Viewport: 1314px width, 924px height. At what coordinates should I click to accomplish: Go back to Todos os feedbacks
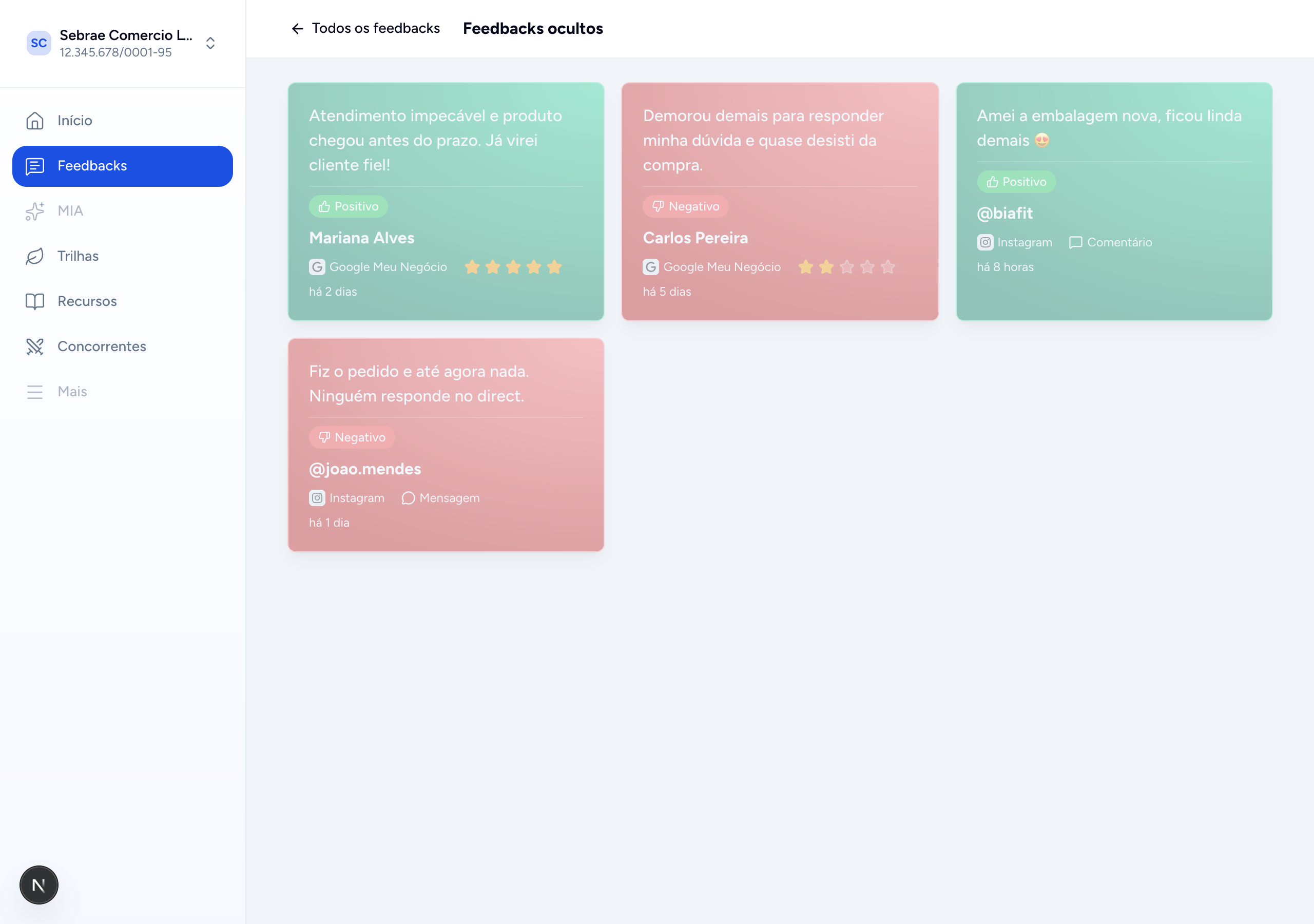click(365, 29)
